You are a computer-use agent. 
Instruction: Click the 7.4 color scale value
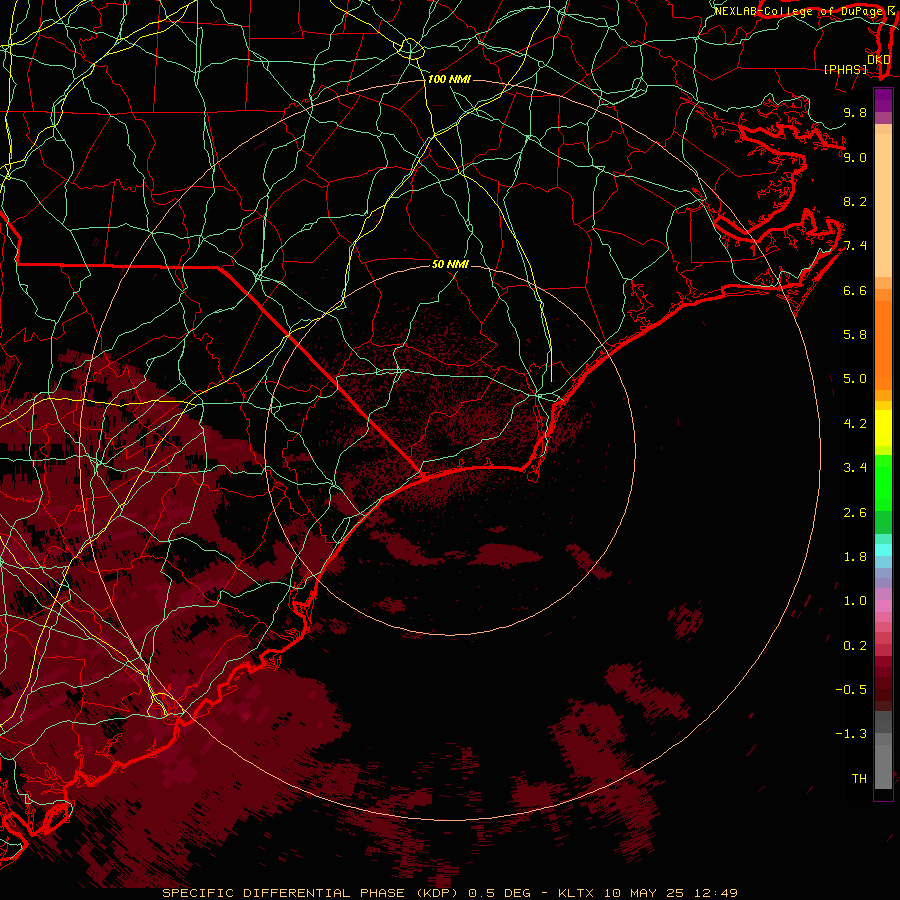click(855, 246)
